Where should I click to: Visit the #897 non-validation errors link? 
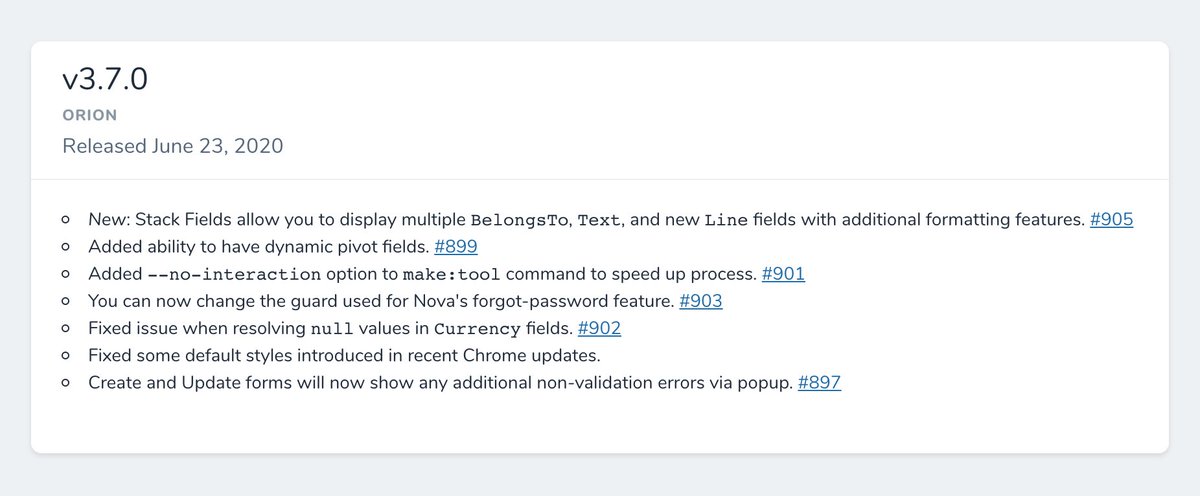pos(819,382)
